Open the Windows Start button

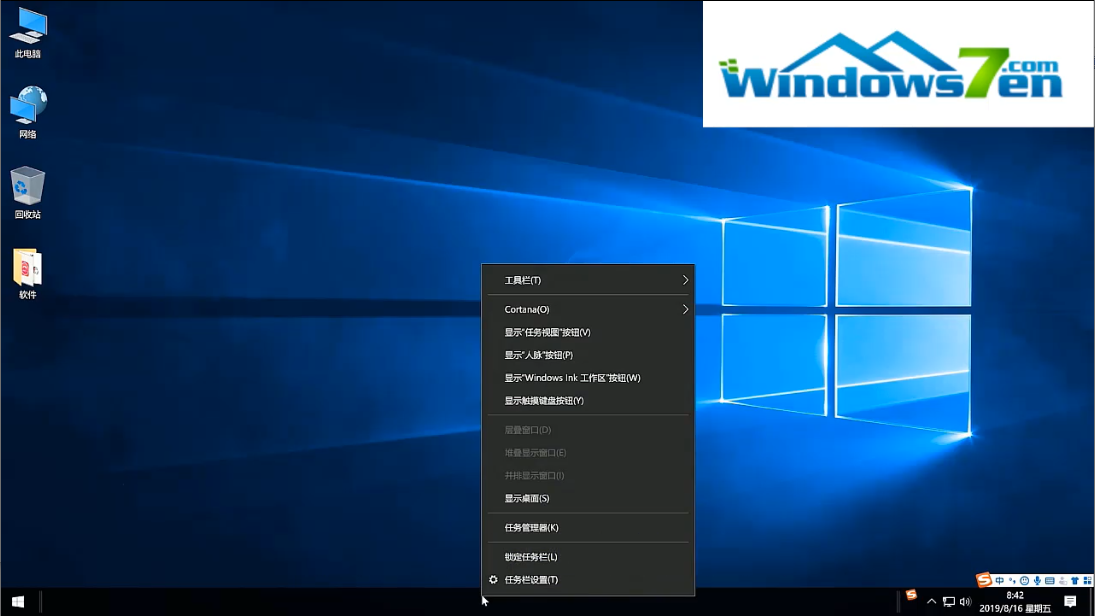click(18, 601)
